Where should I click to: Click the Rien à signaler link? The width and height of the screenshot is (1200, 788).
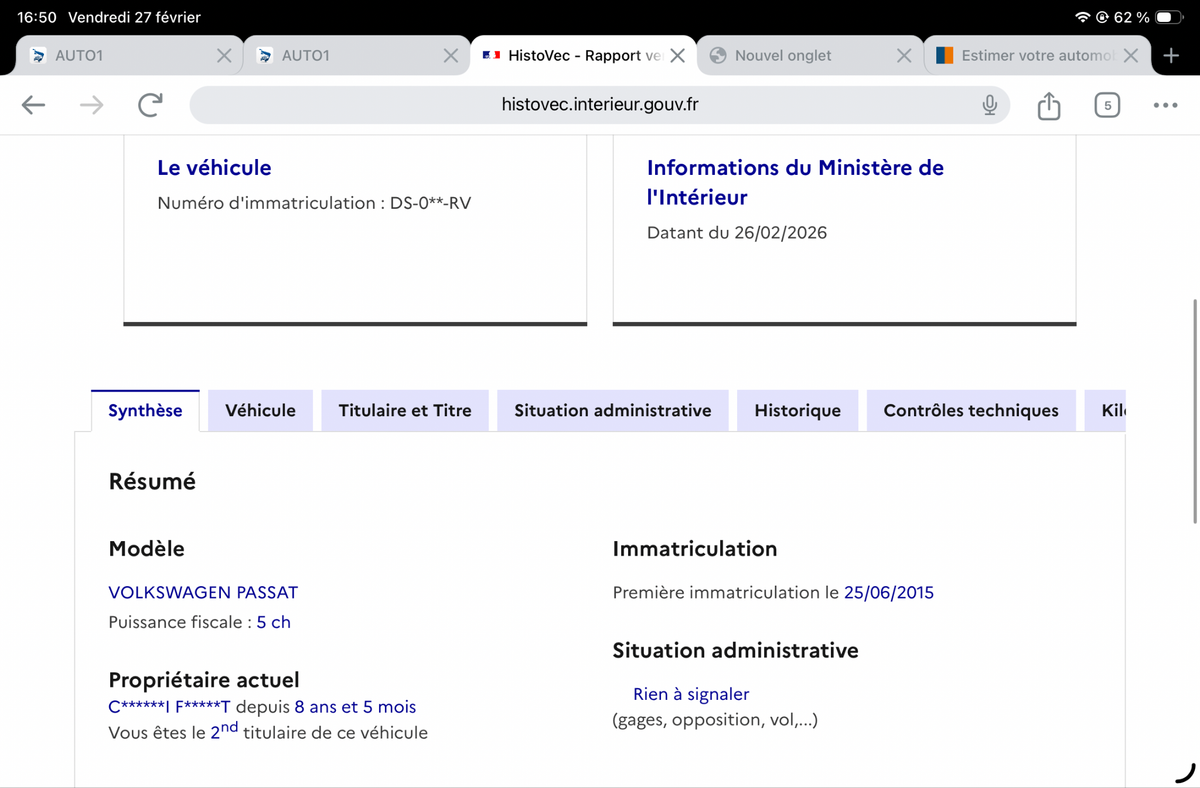[x=690, y=694]
